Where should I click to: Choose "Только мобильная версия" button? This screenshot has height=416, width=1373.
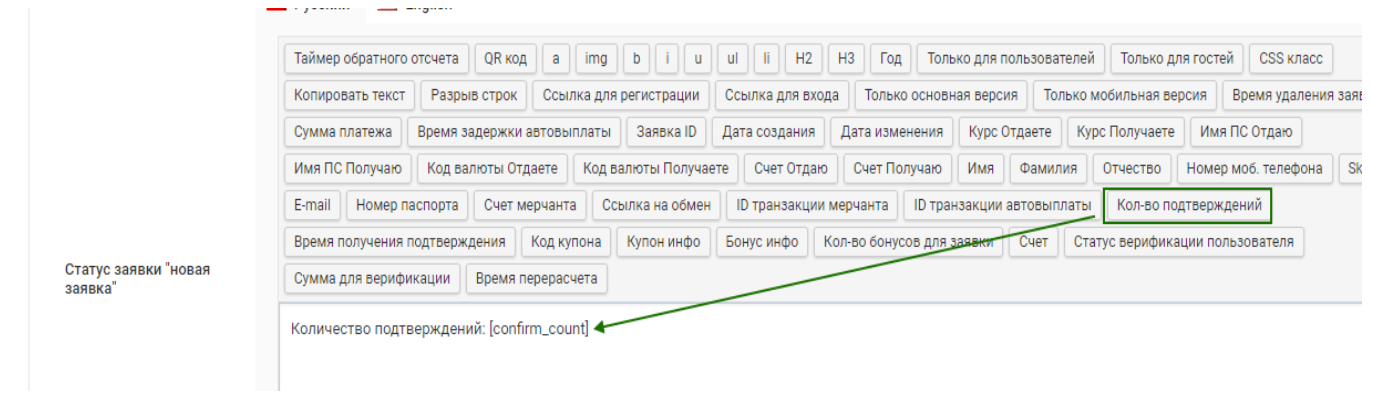coord(1126,96)
